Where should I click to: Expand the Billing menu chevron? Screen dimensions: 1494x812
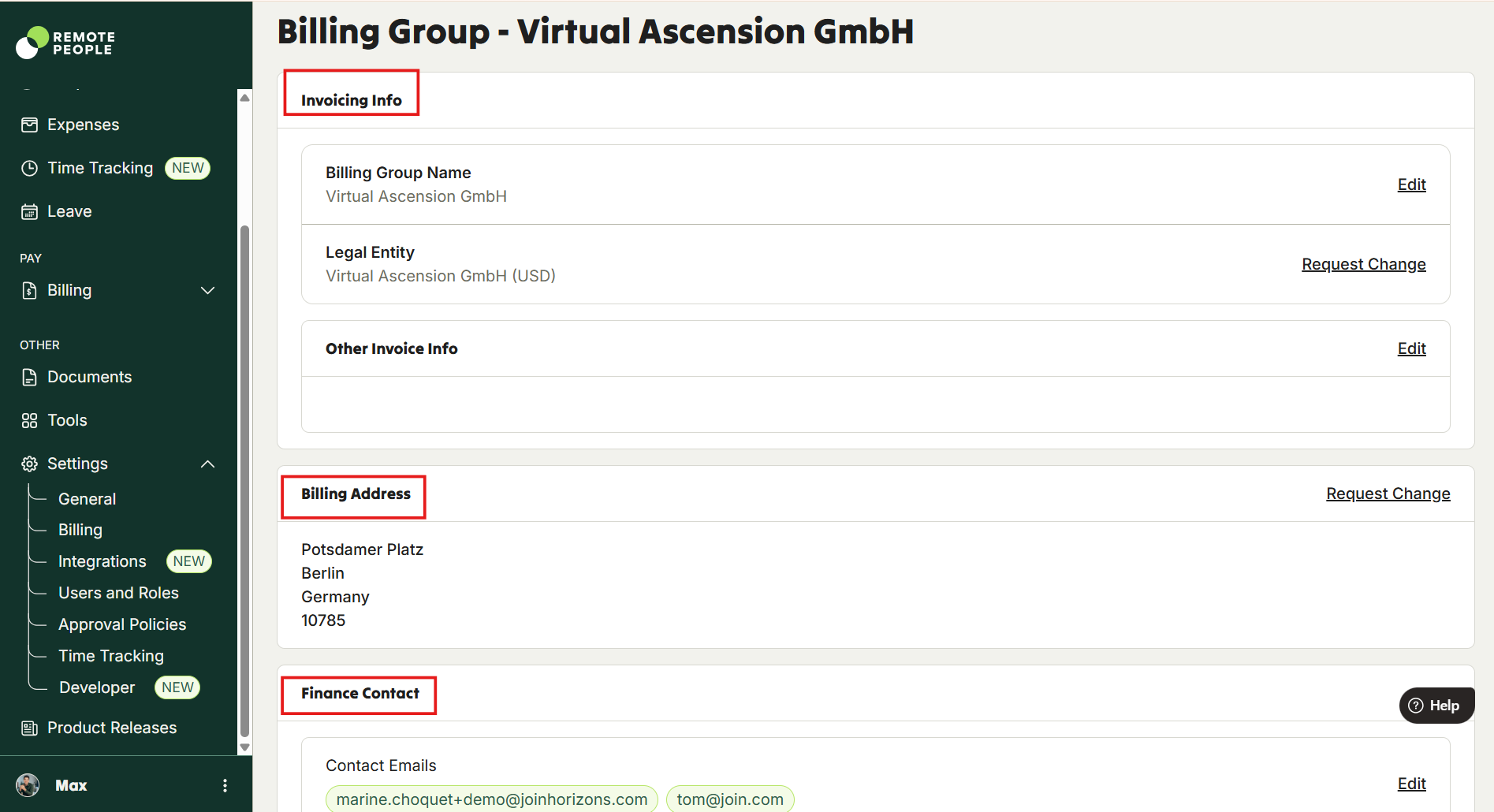(208, 290)
